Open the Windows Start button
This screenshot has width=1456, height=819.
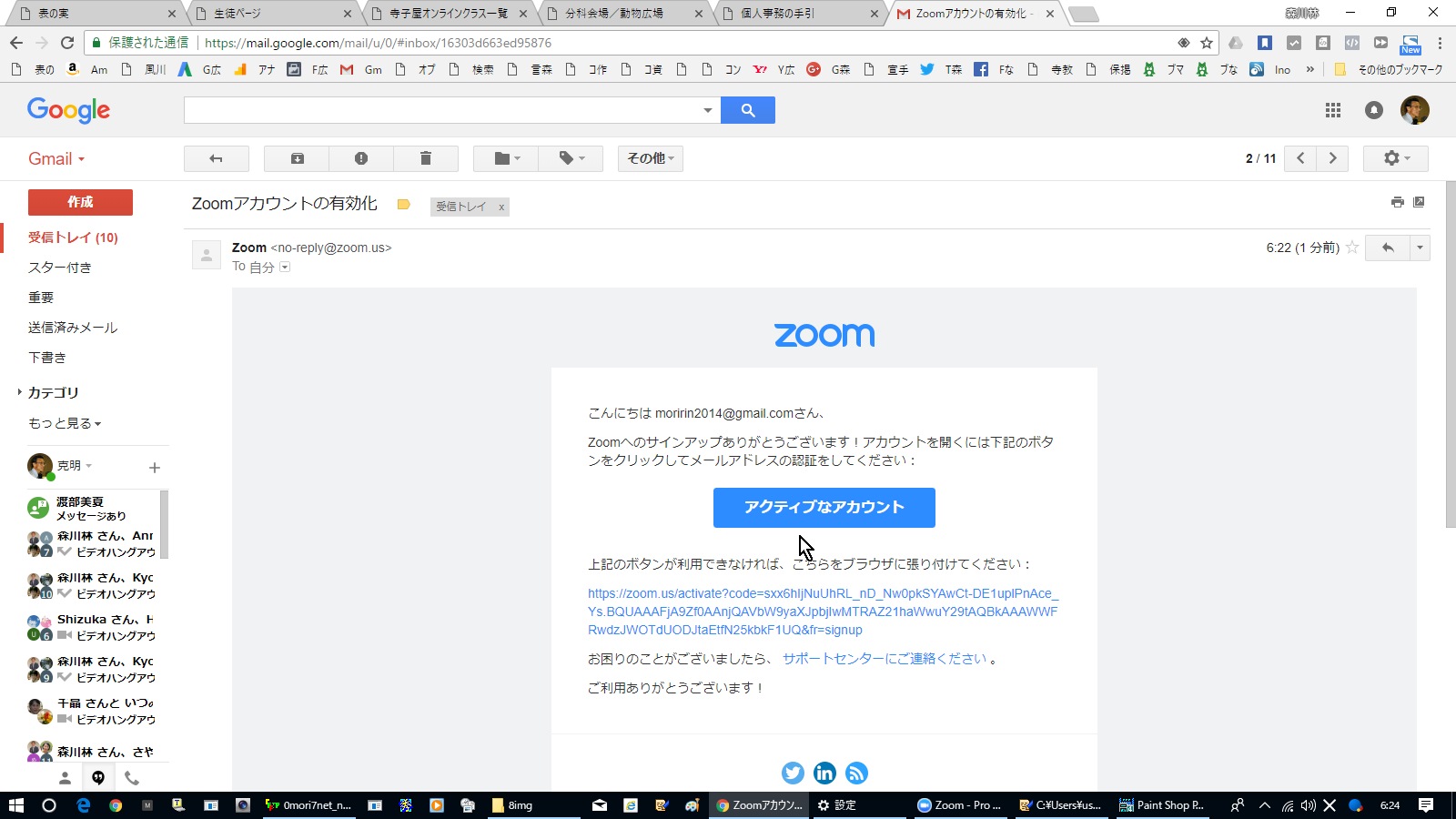click(15, 805)
